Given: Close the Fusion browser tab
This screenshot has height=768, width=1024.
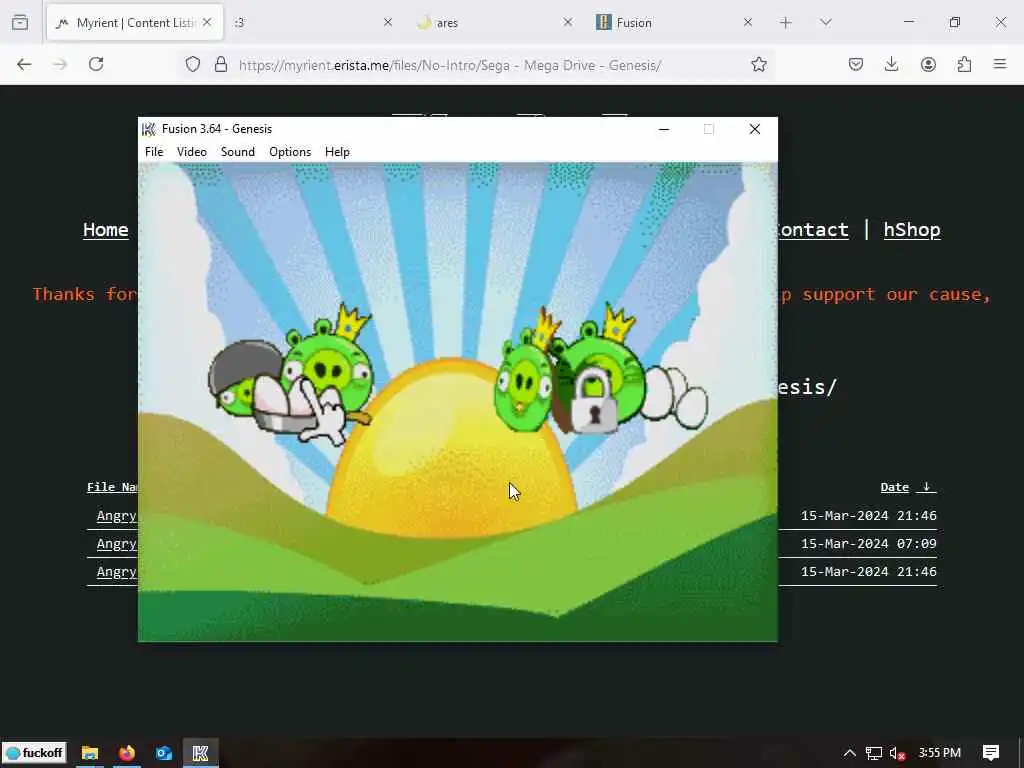Looking at the screenshot, I should point(748,22).
